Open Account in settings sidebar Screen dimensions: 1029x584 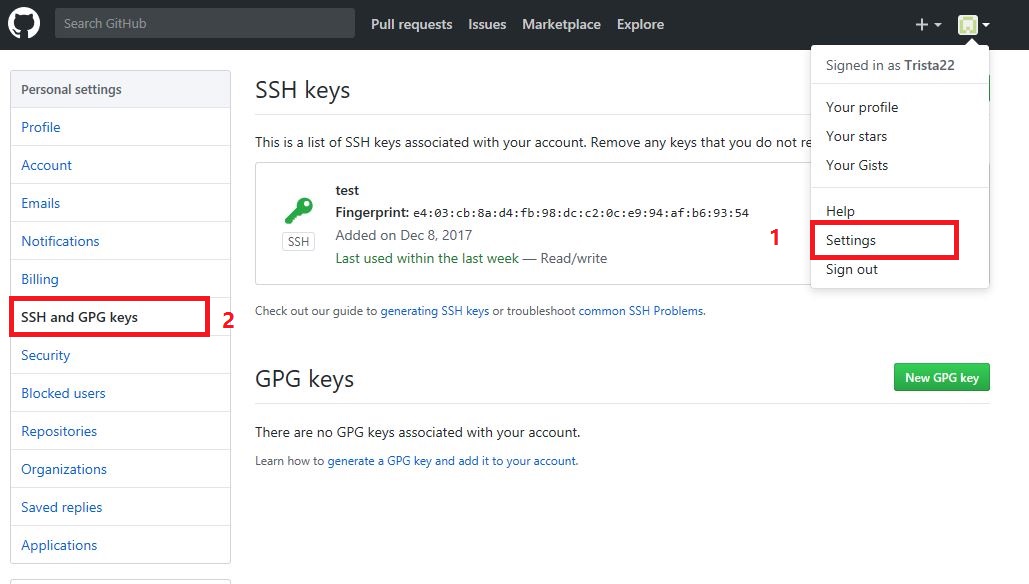click(x=120, y=165)
